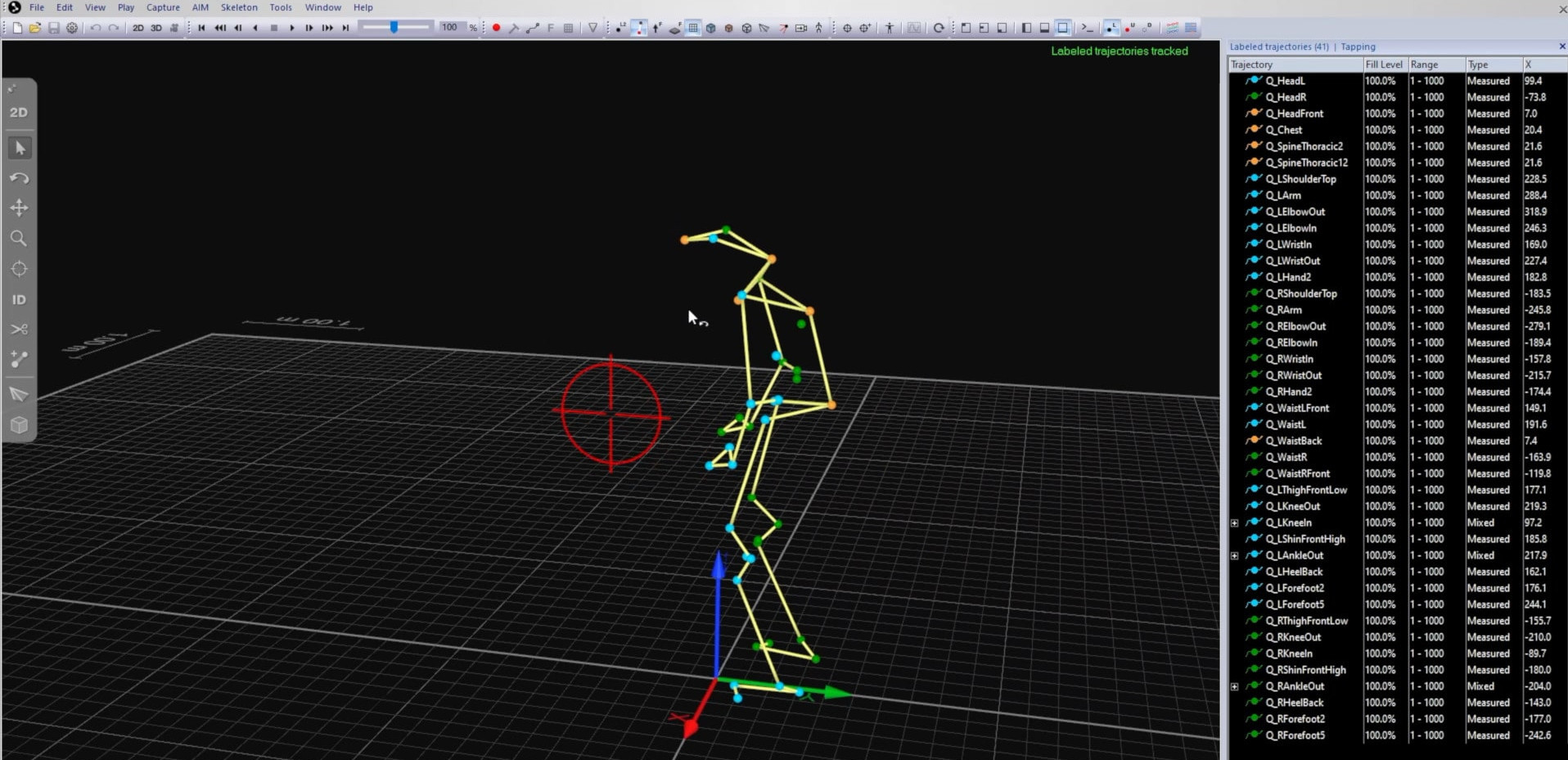Select the scissors cut trajectory tool
This screenshot has height=760, width=1568.
pyautogui.click(x=19, y=329)
